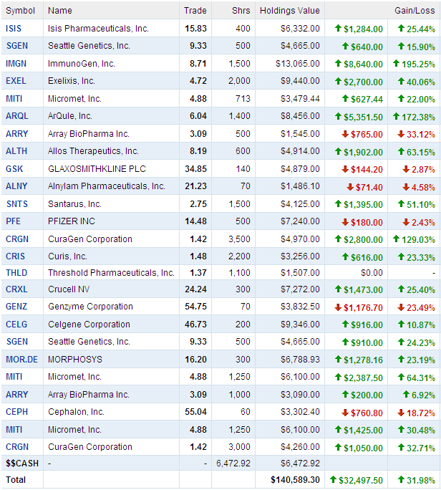Open the ISIS ticker symbol link
The width and height of the screenshot is (441, 490).
(13, 29)
